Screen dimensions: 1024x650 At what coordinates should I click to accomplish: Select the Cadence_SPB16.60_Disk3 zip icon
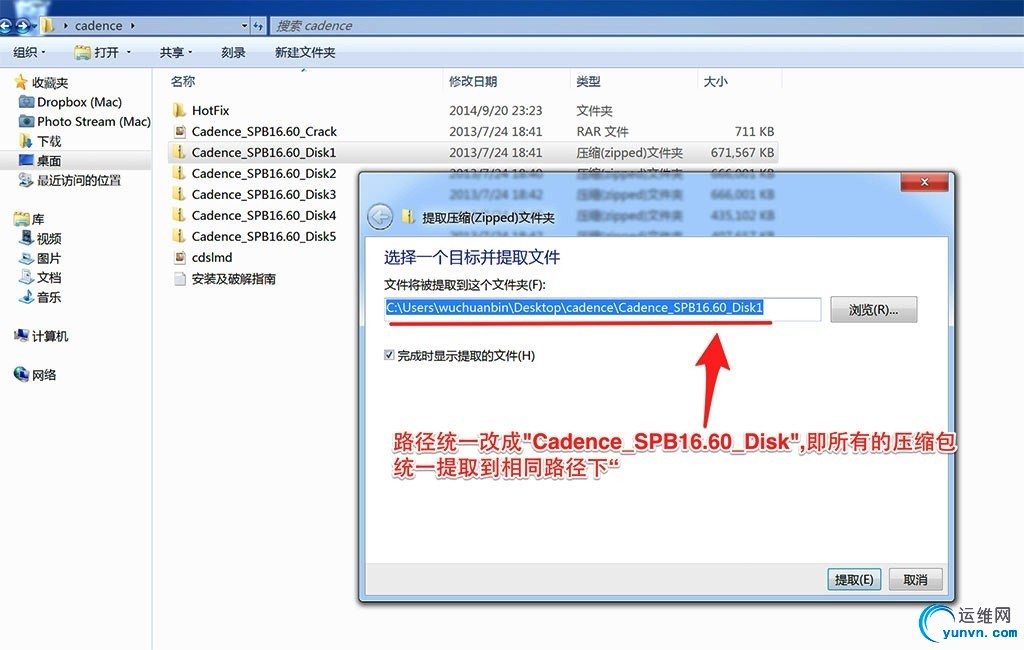pos(178,194)
